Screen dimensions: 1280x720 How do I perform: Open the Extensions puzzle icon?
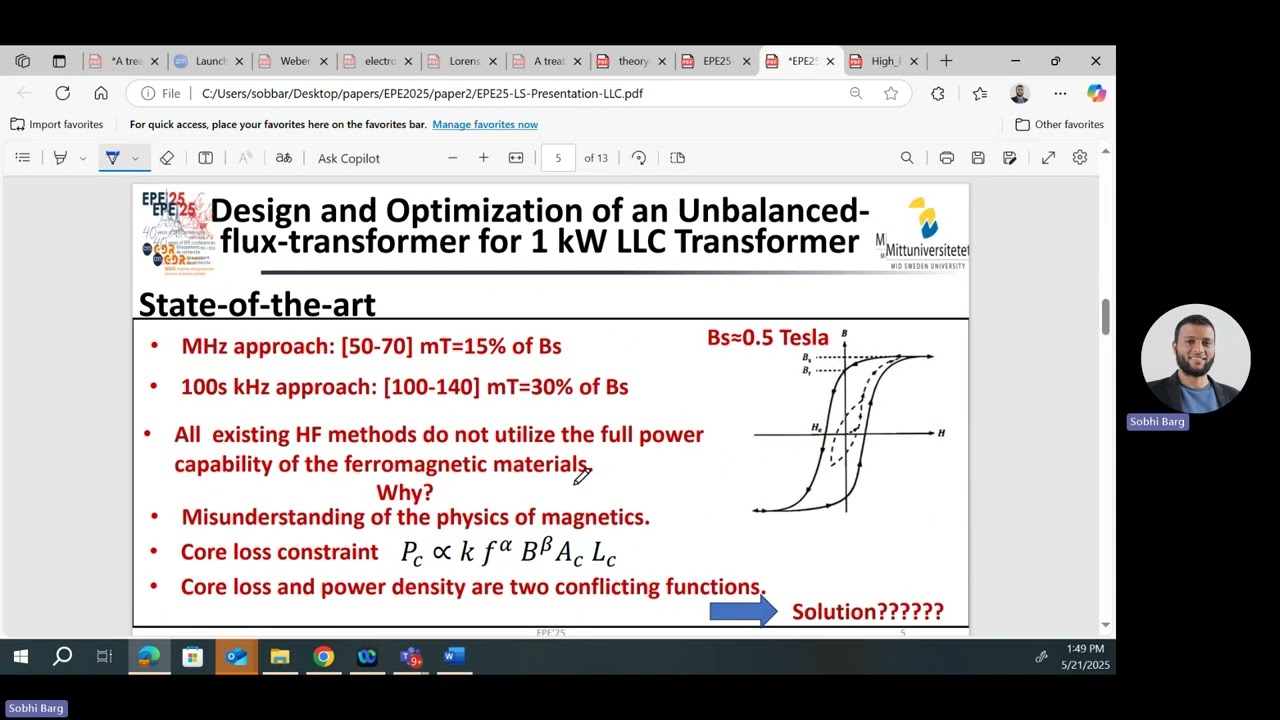tap(937, 93)
